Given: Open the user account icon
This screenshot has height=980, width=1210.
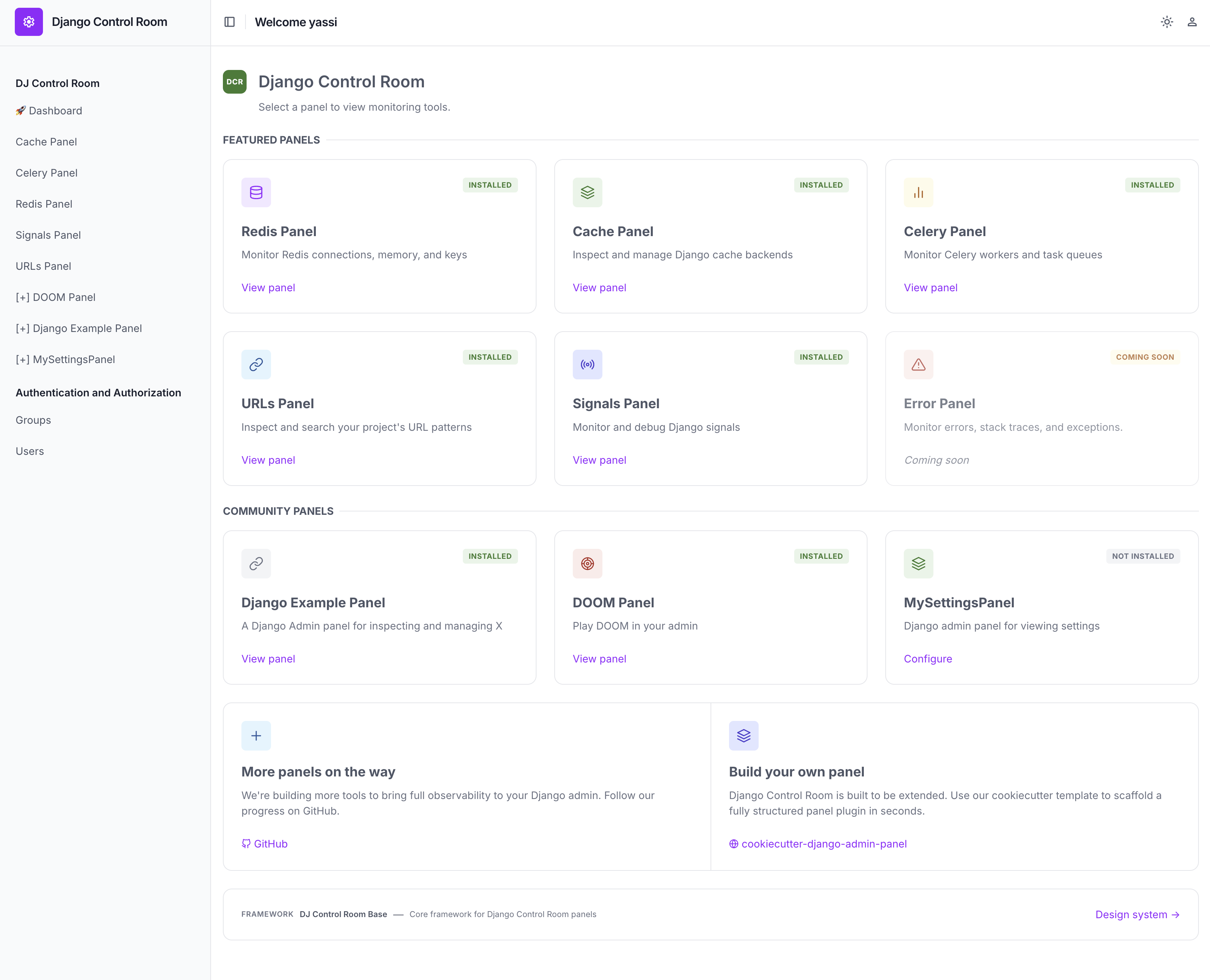Looking at the screenshot, I should point(1192,22).
